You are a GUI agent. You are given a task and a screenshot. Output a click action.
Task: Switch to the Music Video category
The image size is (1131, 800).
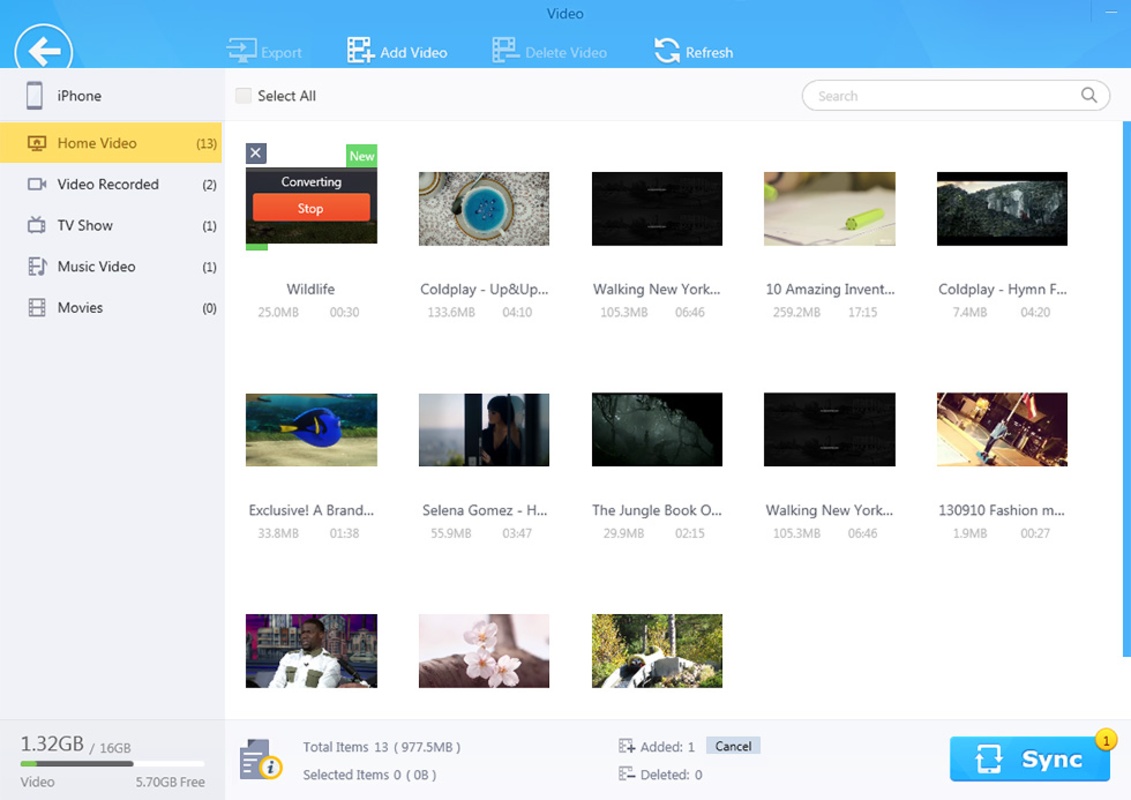[x=96, y=266]
